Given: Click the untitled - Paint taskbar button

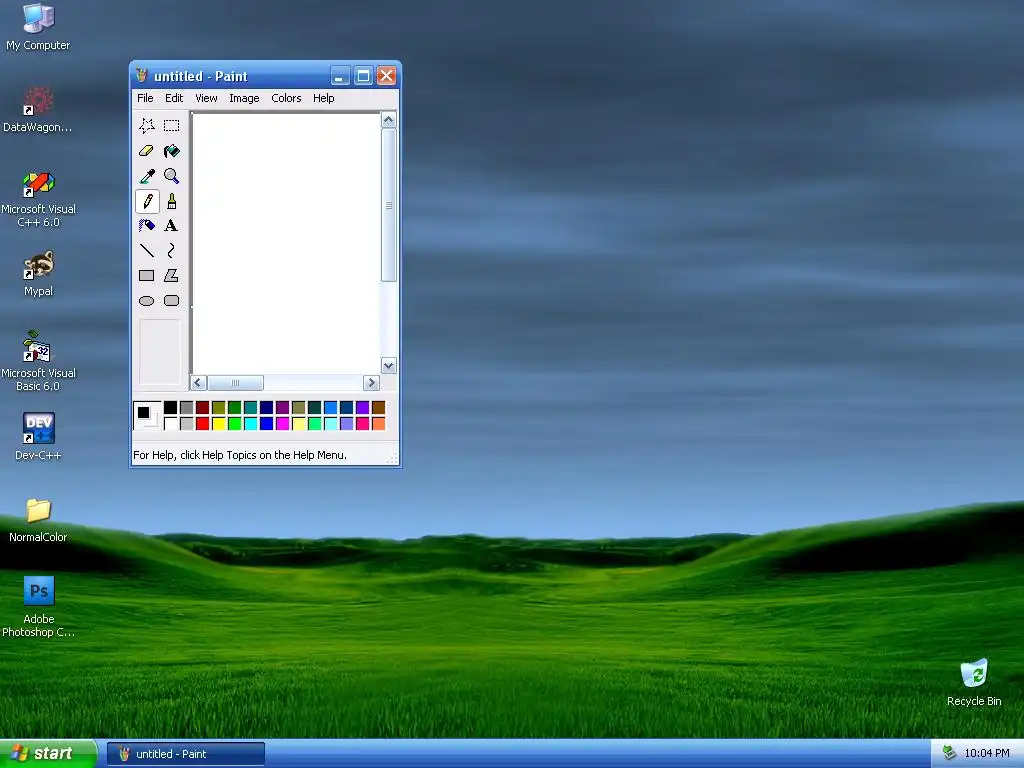Looking at the screenshot, I should tap(186, 754).
